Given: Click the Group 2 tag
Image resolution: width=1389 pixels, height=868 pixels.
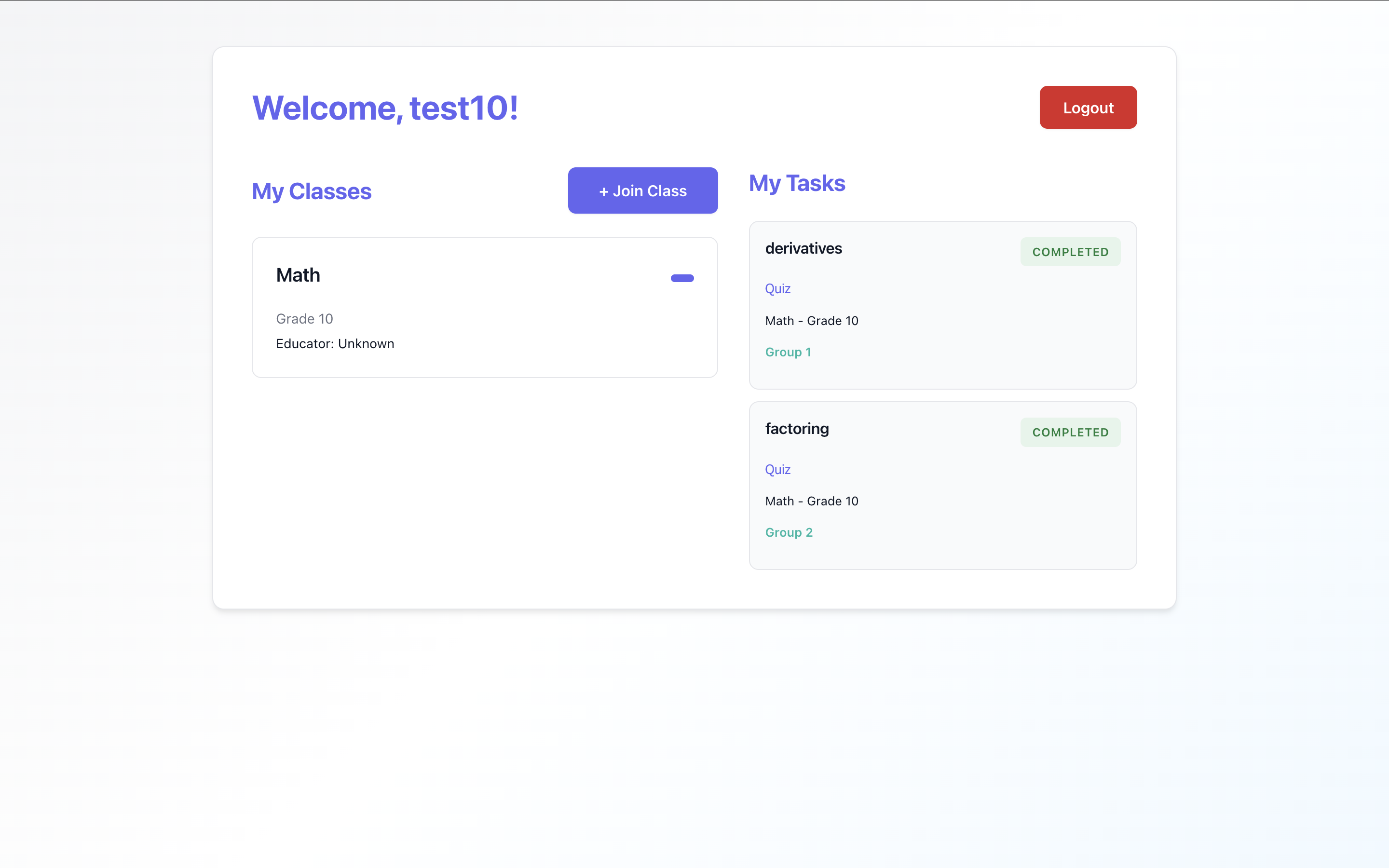Looking at the screenshot, I should pos(789,532).
